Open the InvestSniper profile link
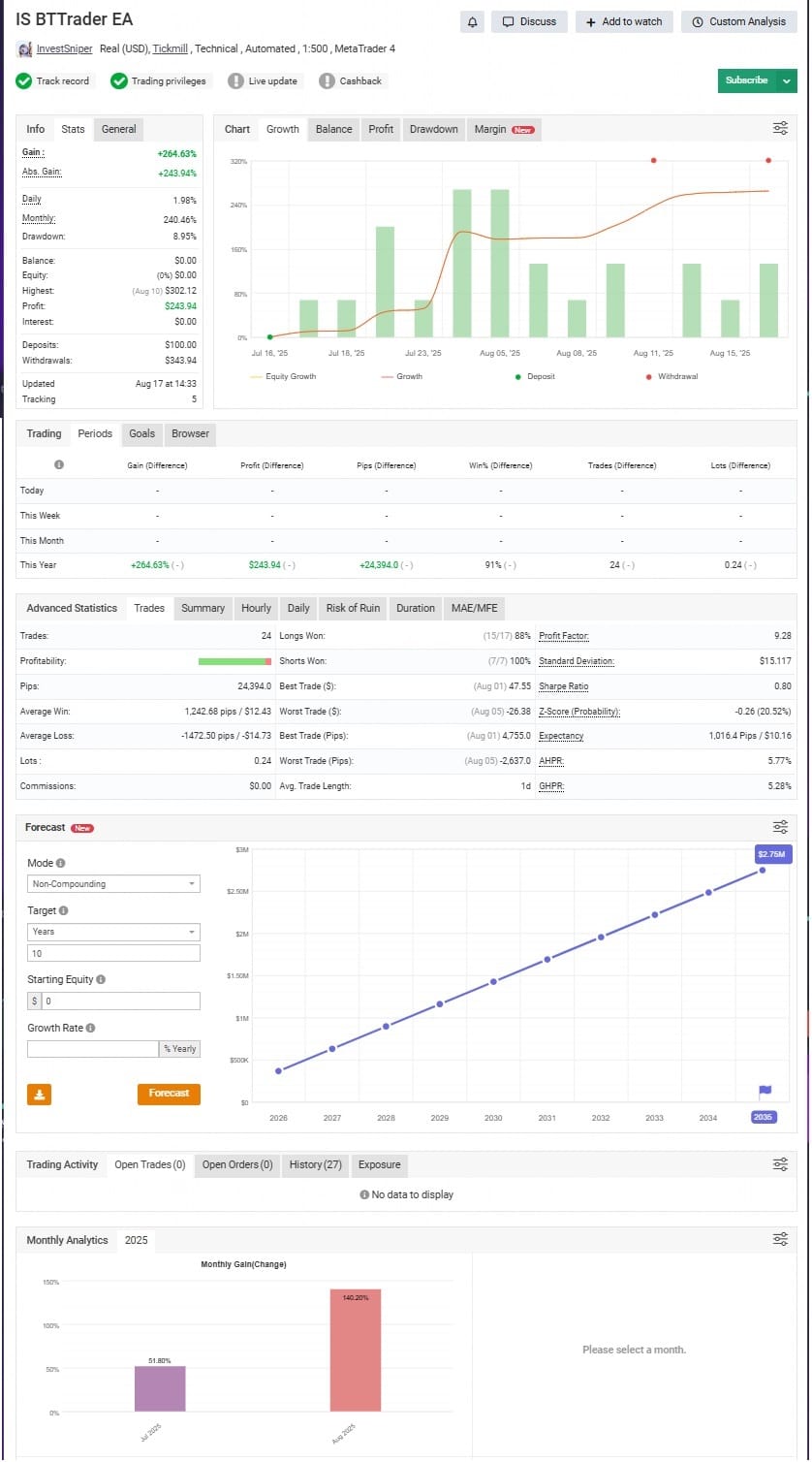This screenshot has height=1462, width=812. click(x=64, y=49)
